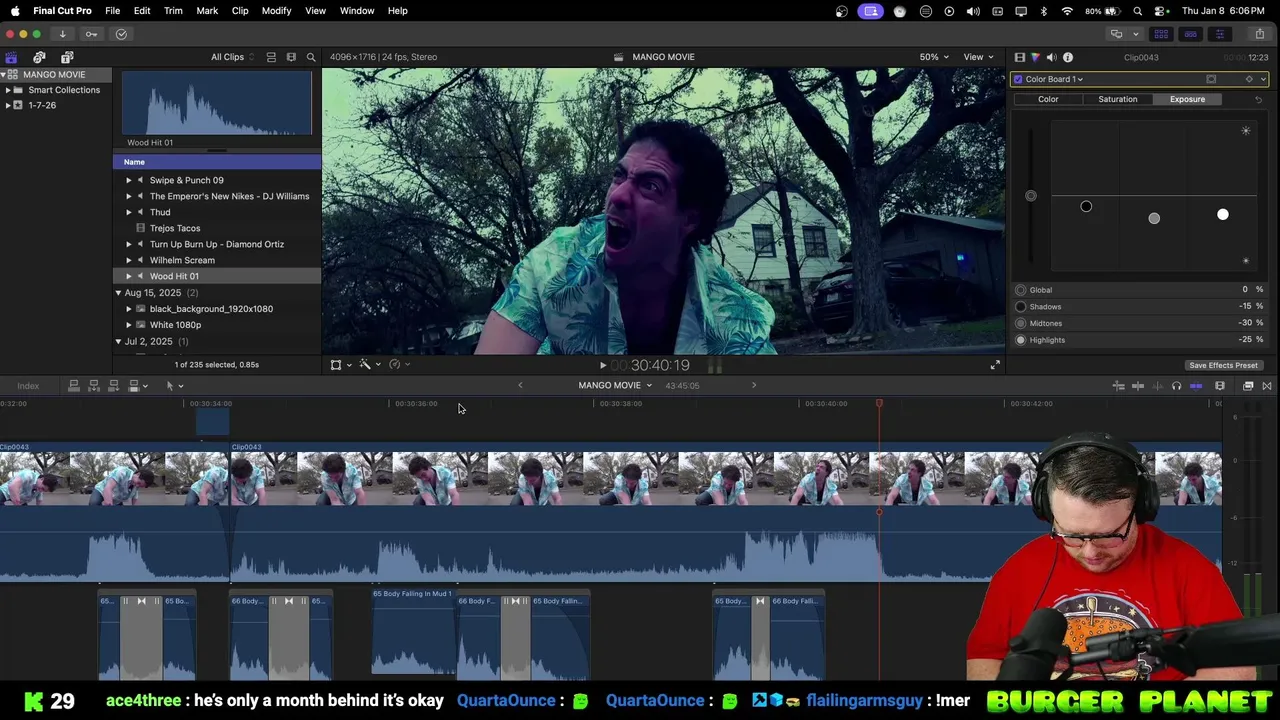Click the timeline Index button
Viewport: 1280px width, 720px height.
[28, 386]
